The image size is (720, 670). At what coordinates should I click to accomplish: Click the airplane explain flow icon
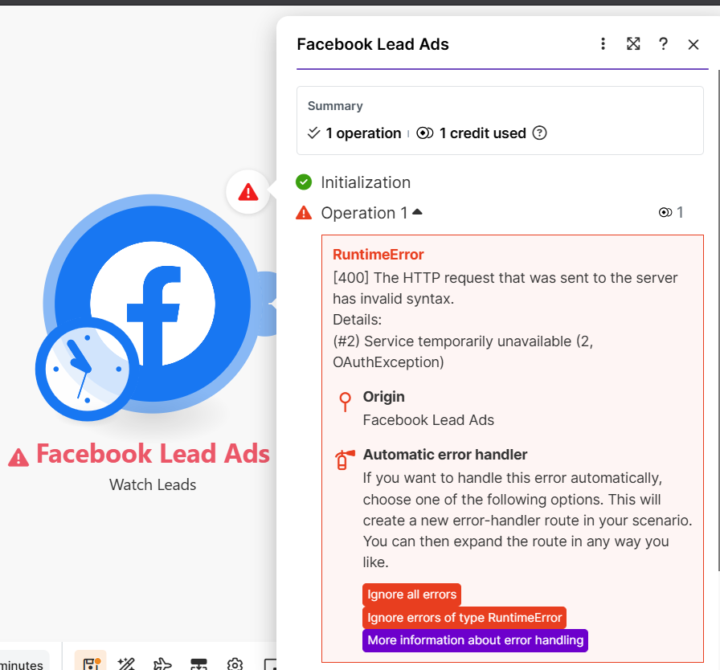pos(162,664)
